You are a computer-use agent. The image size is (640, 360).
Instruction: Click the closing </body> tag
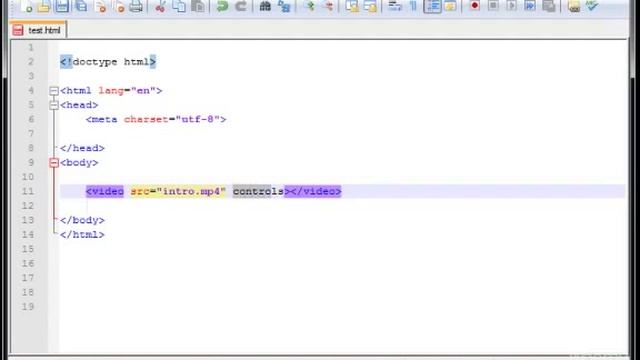pyautogui.click(x=82, y=220)
